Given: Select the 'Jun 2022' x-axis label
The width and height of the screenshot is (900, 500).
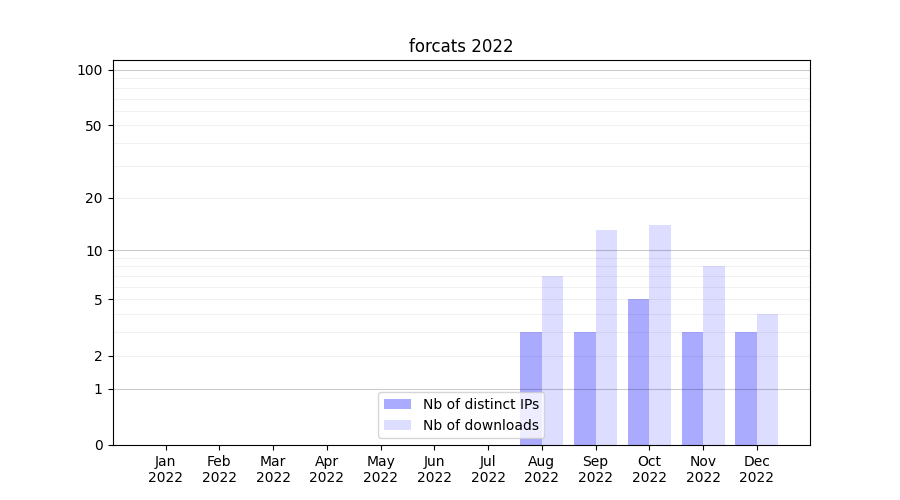Looking at the screenshot, I should click(434, 469).
